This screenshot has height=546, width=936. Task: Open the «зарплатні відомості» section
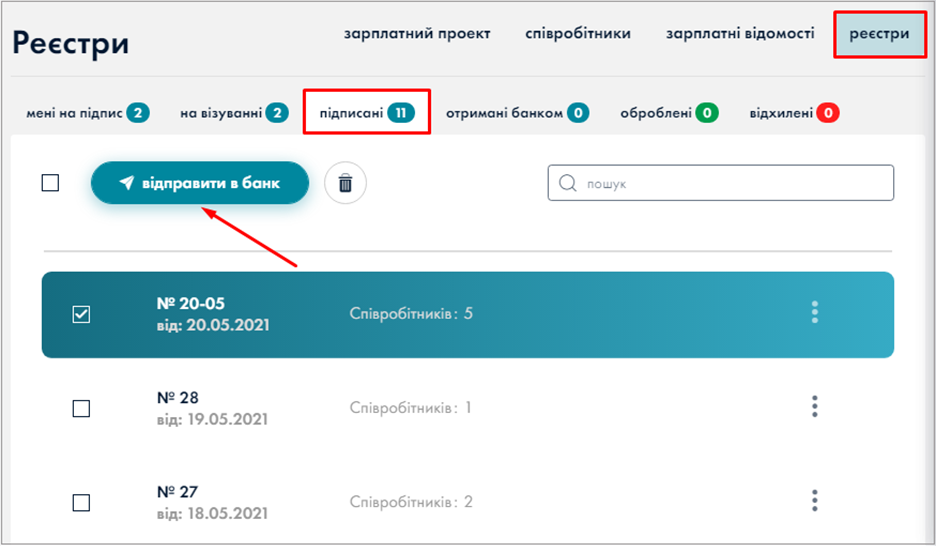(x=741, y=34)
